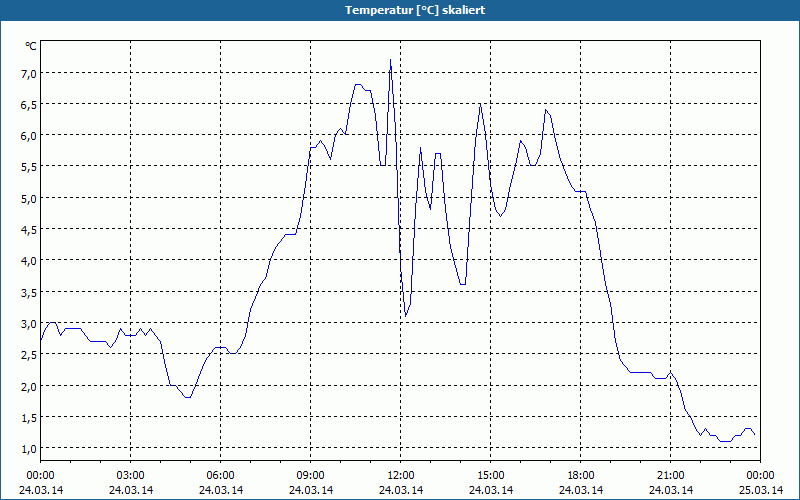Click the °C unit label on the y-axis

pos(31,46)
